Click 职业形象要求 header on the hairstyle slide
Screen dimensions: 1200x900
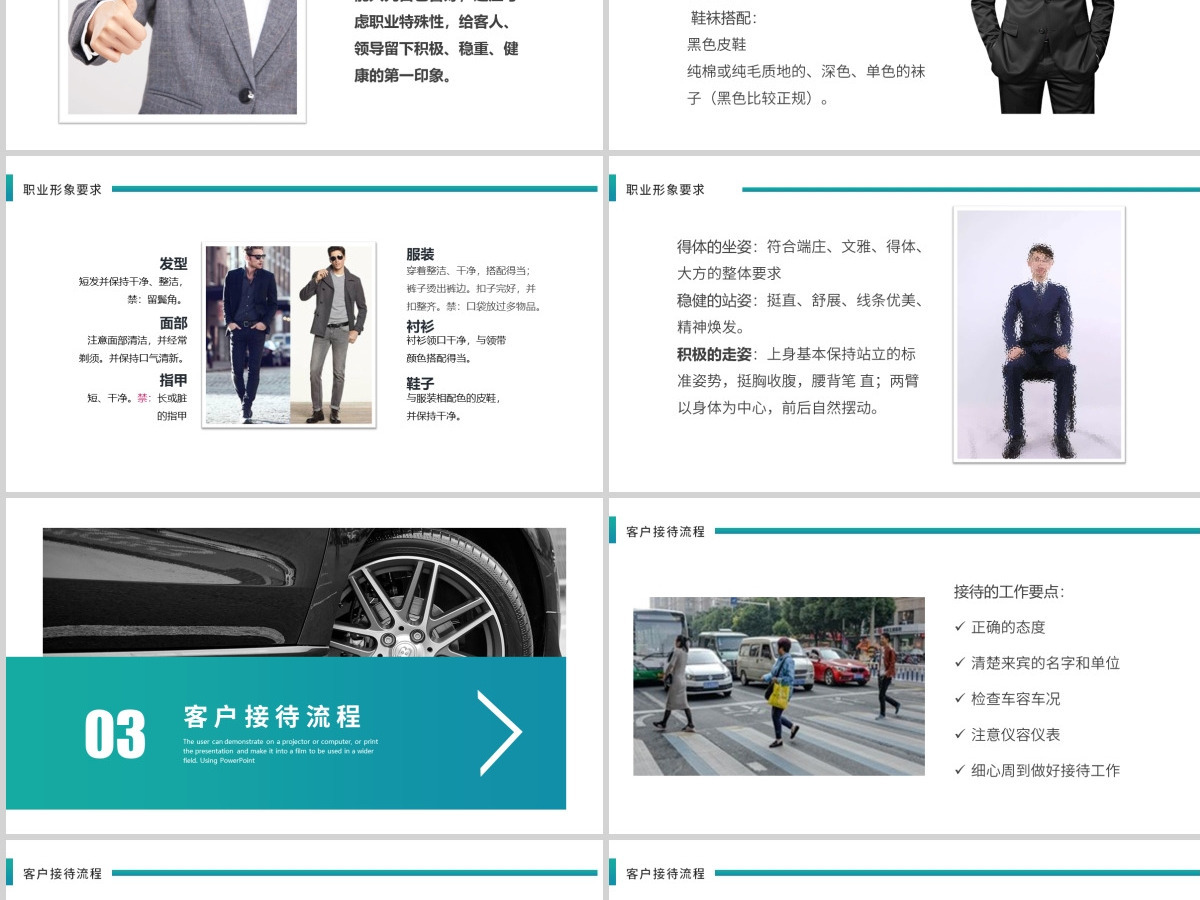pyautogui.click(x=63, y=189)
